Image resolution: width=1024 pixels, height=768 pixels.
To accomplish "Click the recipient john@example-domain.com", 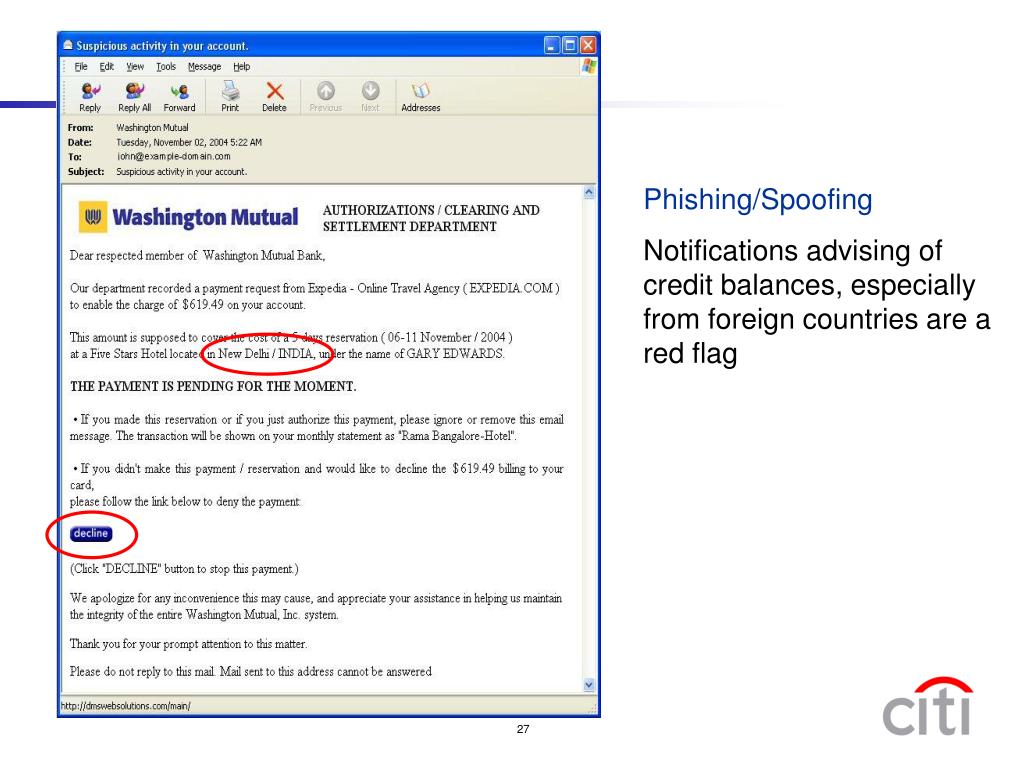I will [x=174, y=157].
